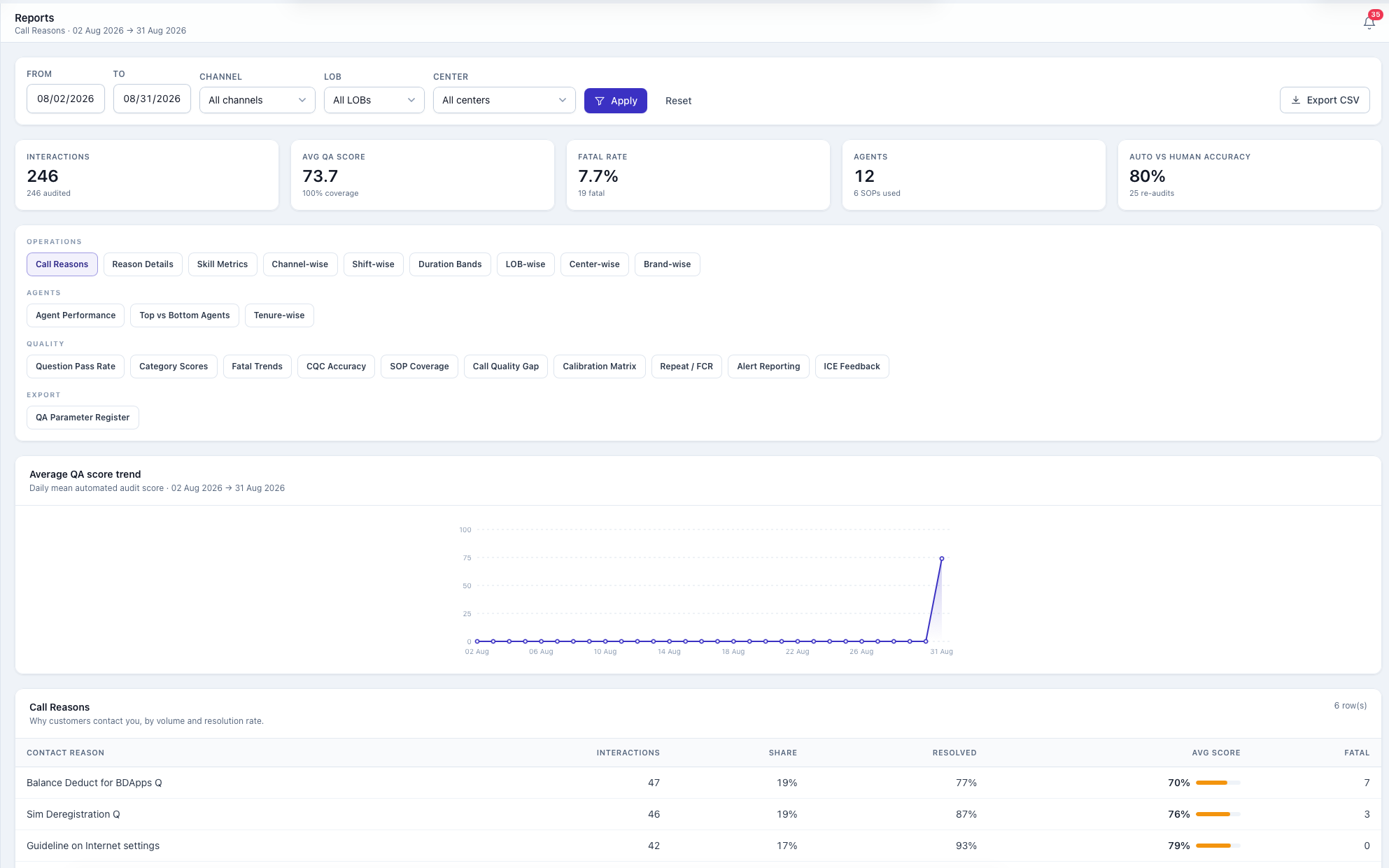
Task: Open the Duration Bands report
Action: click(450, 264)
